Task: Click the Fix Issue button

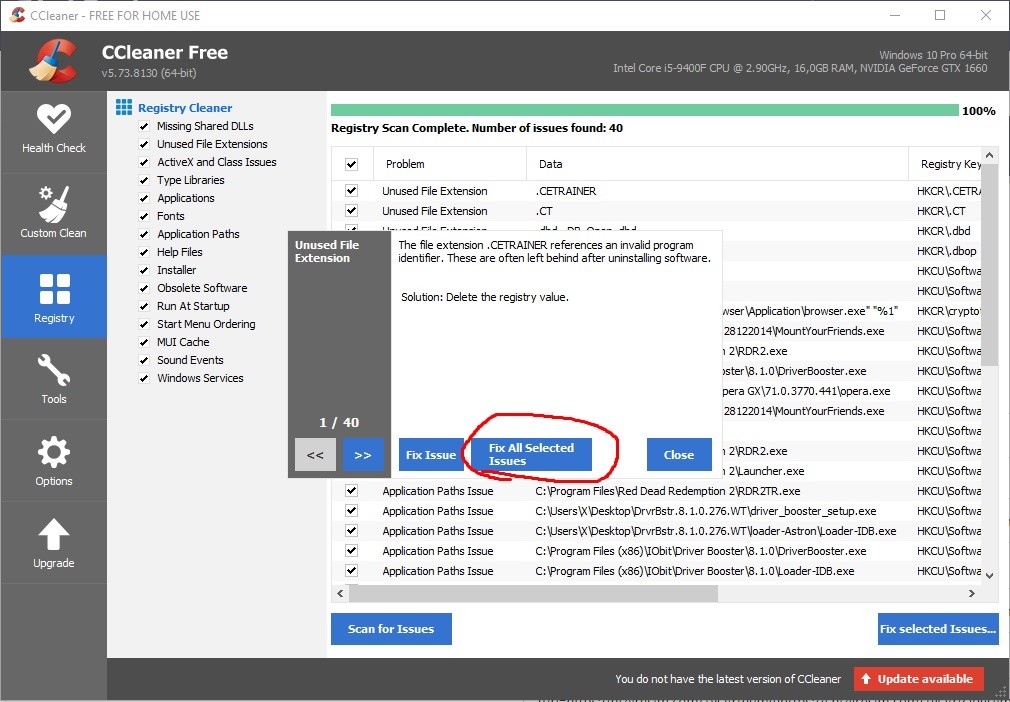Action: (x=431, y=455)
